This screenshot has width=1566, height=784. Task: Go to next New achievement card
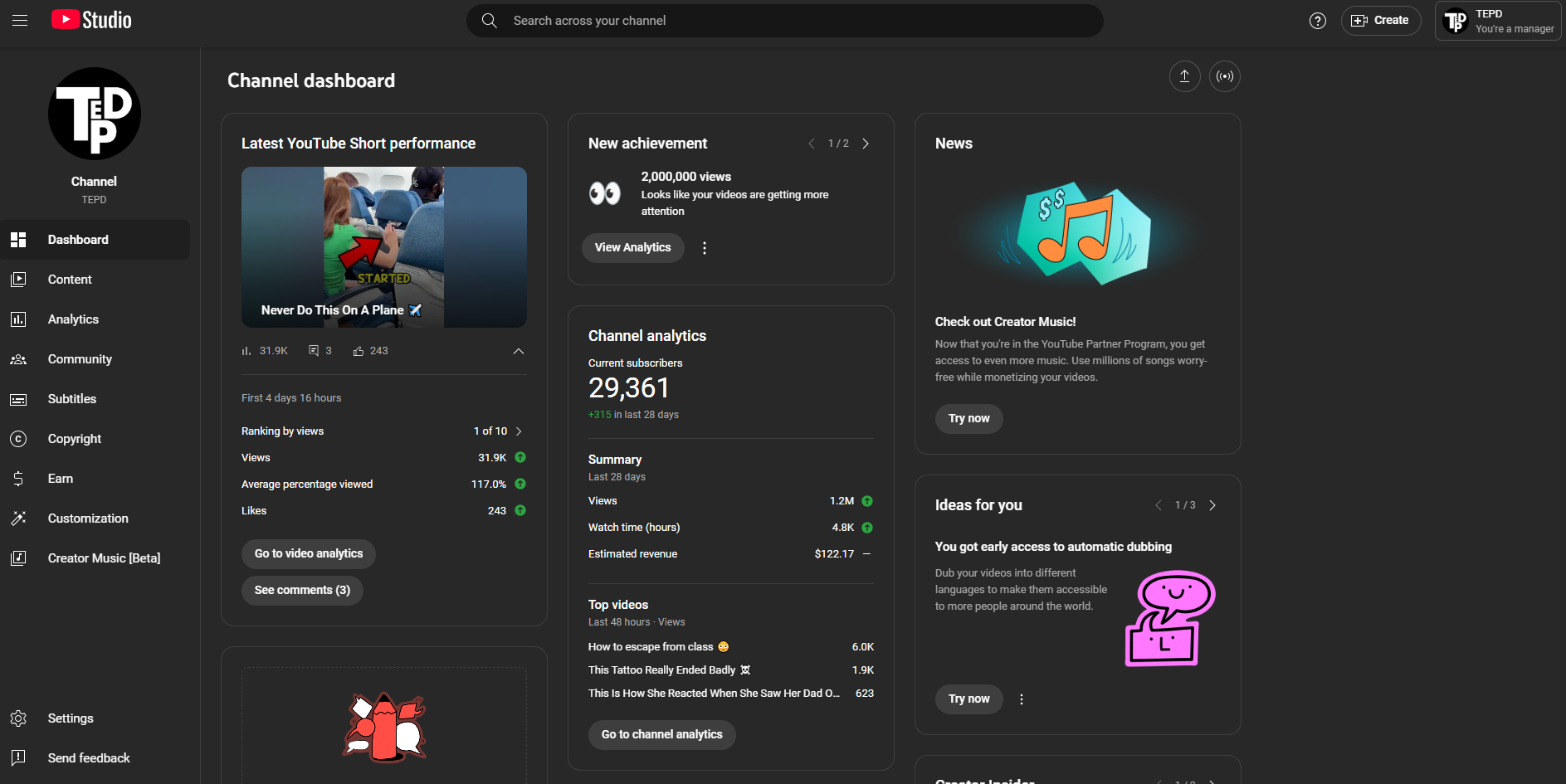pyautogui.click(x=866, y=144)
